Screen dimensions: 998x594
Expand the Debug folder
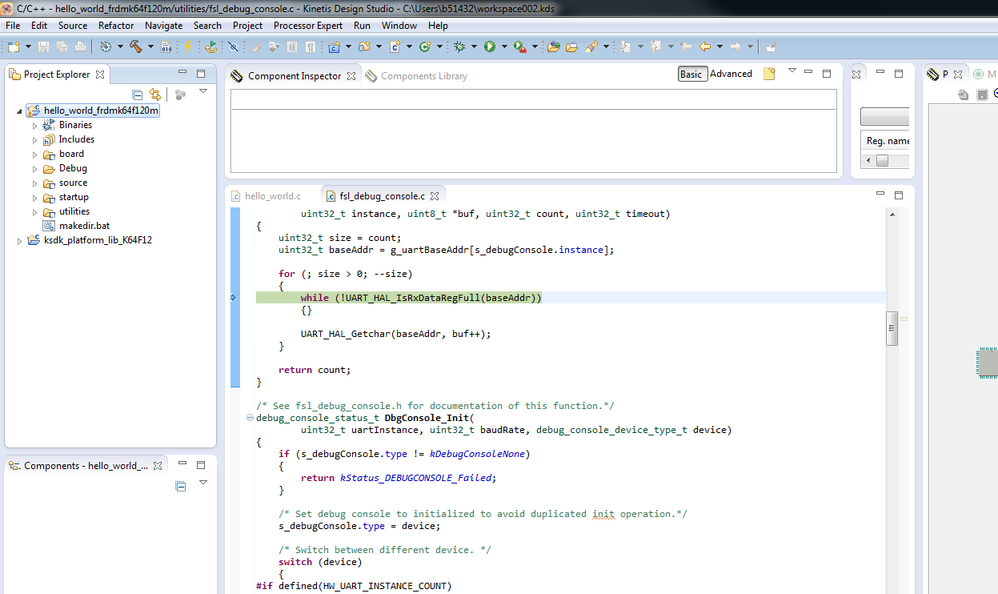coord(35,169)
